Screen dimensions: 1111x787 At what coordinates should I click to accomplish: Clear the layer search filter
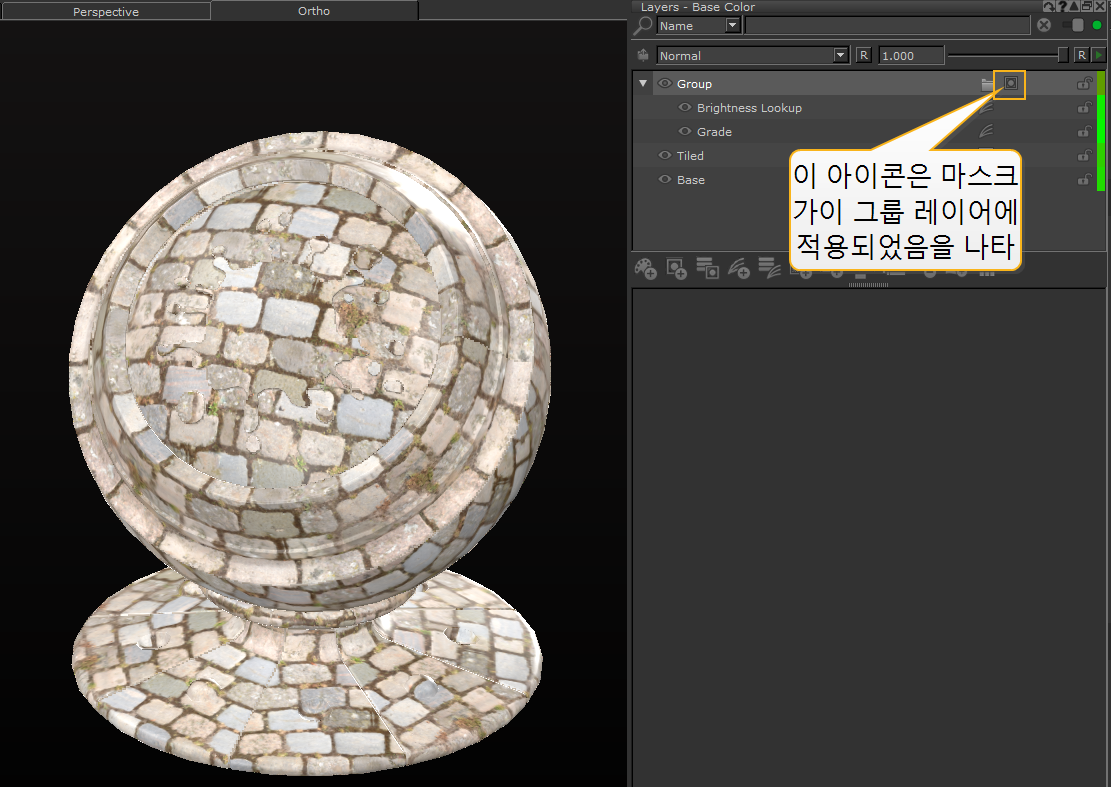click(1044, 25)
